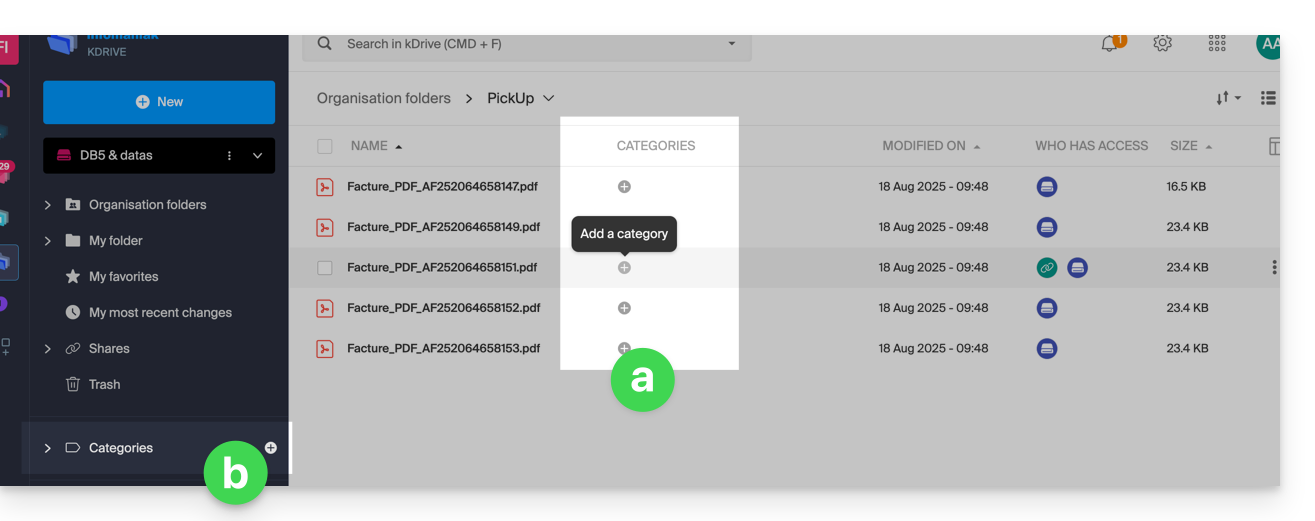Select checkbox for Facture_PDF_AF252064658151.pdf
Screen dimensions: 1315x521
point(324,268)
